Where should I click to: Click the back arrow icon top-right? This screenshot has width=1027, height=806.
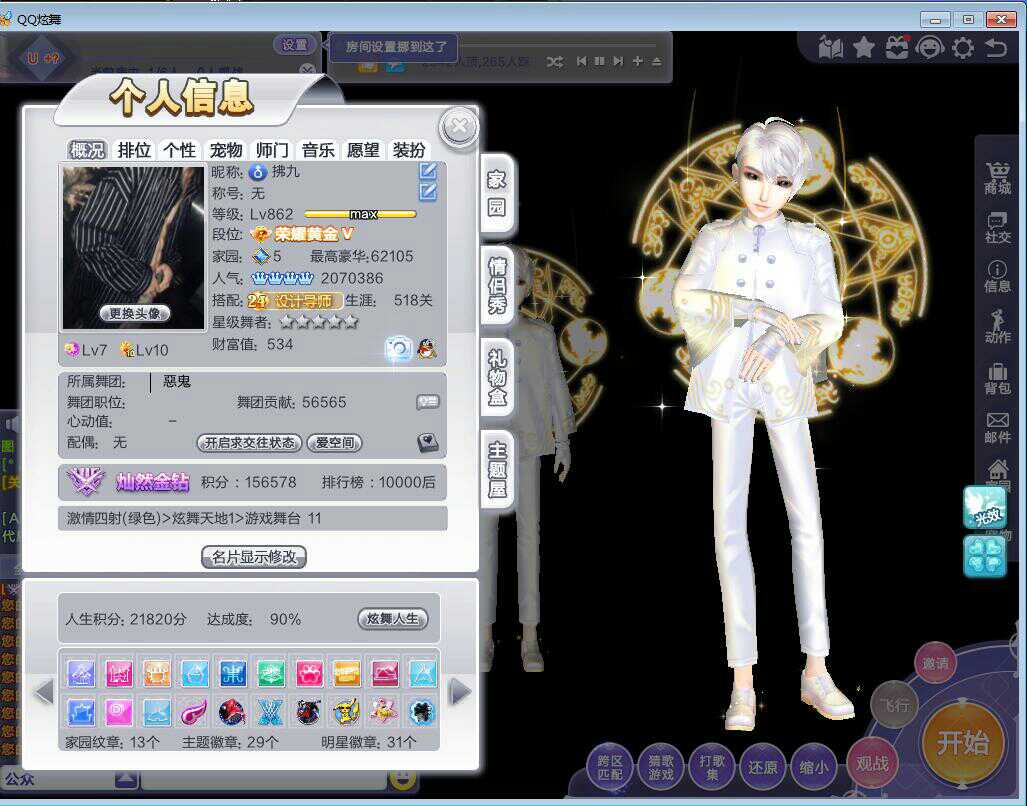coord(996,48)
